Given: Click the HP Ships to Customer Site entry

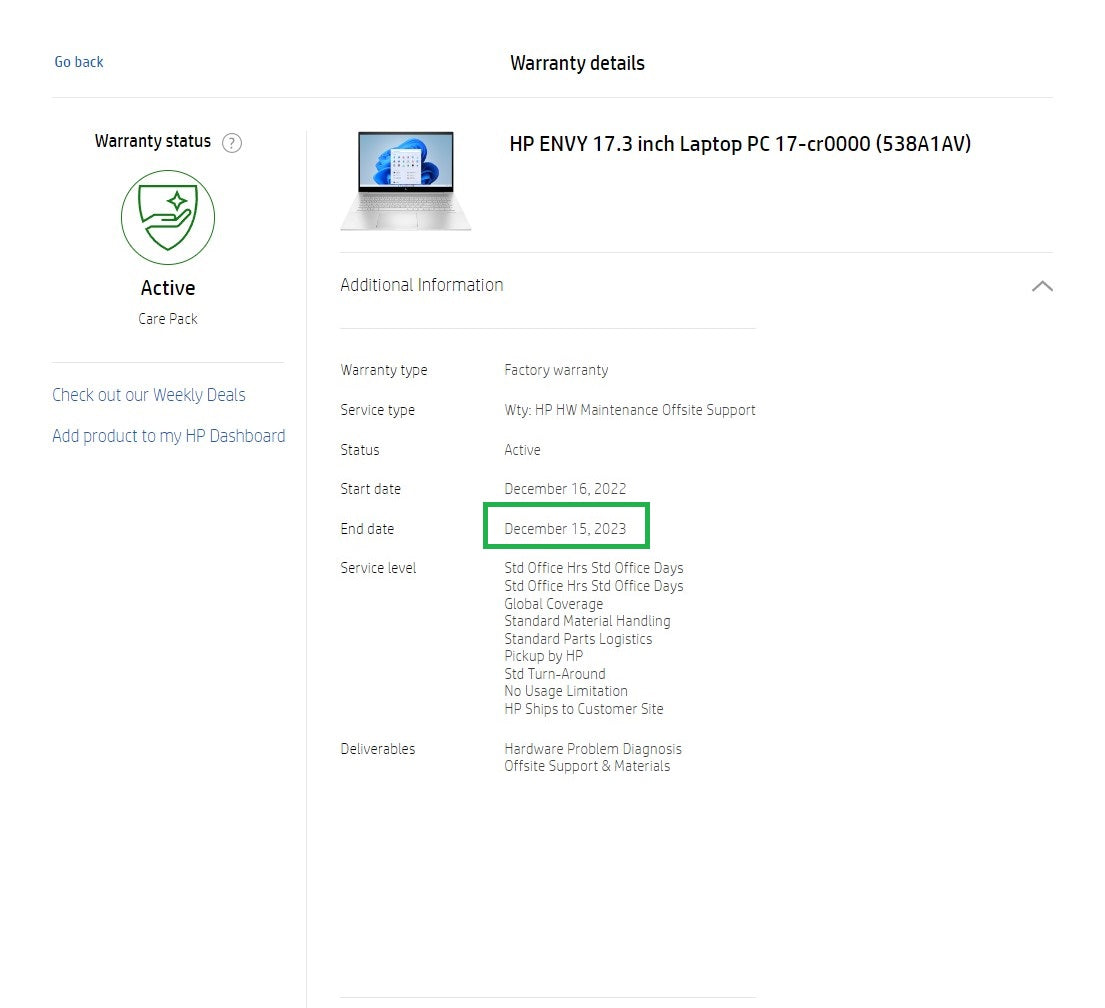Looking at the screenshot, I should (584, 709).
